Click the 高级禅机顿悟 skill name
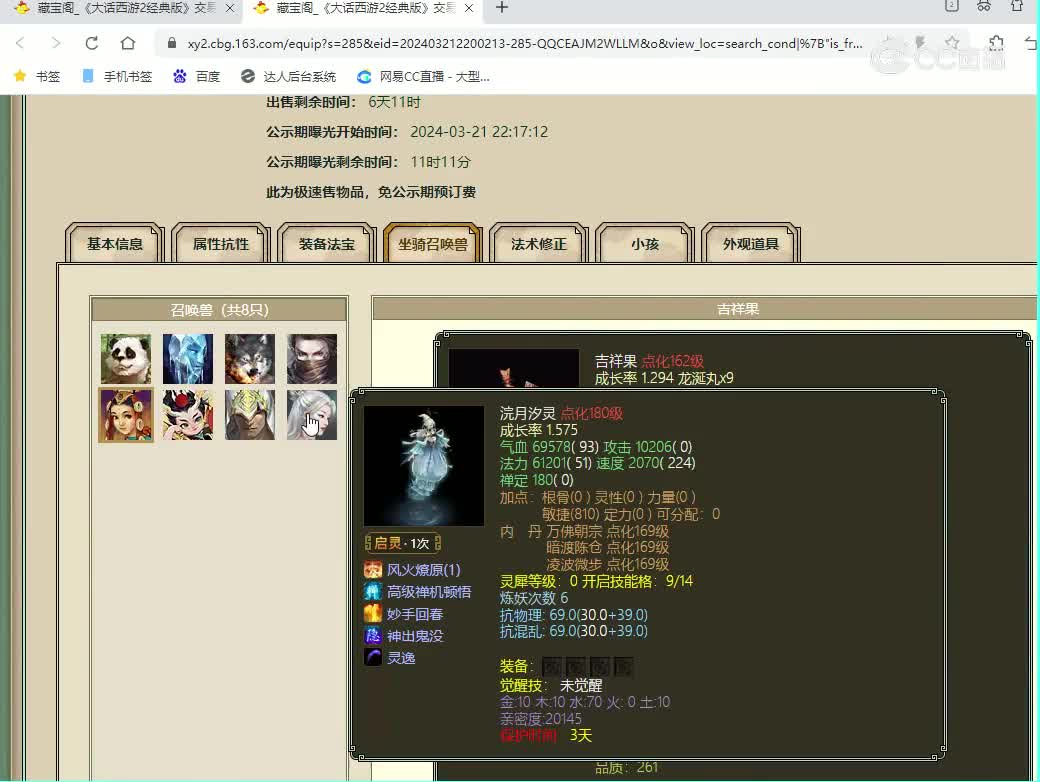 click(x=429, y=592)
